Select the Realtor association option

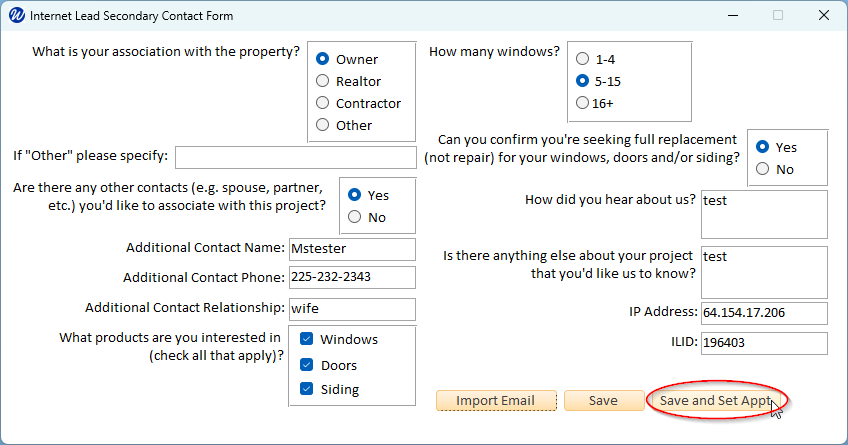click(323, 81)
